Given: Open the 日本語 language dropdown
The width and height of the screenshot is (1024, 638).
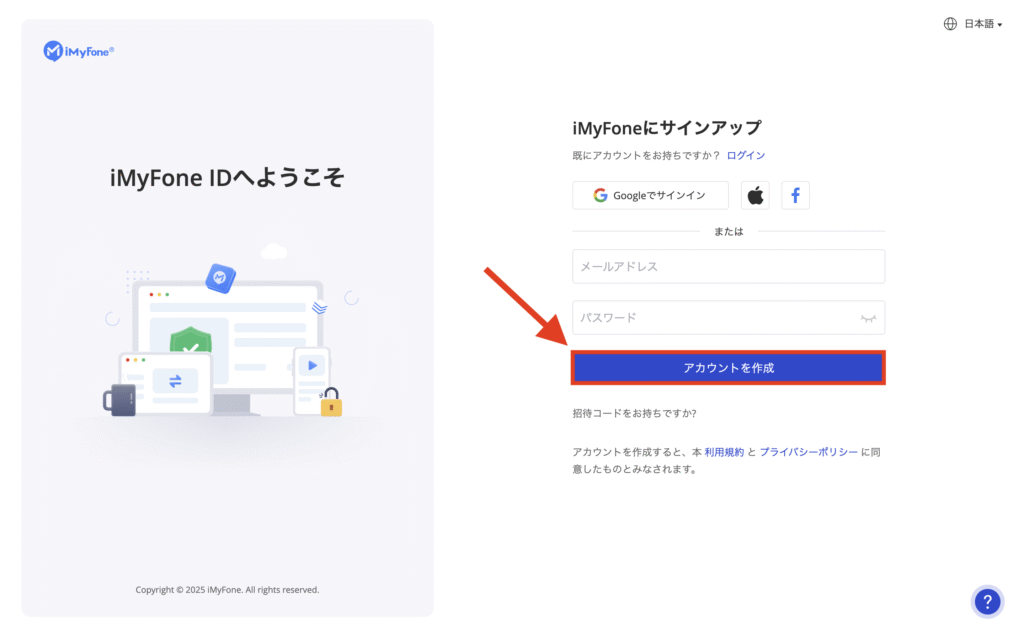Looking at the screenshot, I should click(x=982, y=24).
